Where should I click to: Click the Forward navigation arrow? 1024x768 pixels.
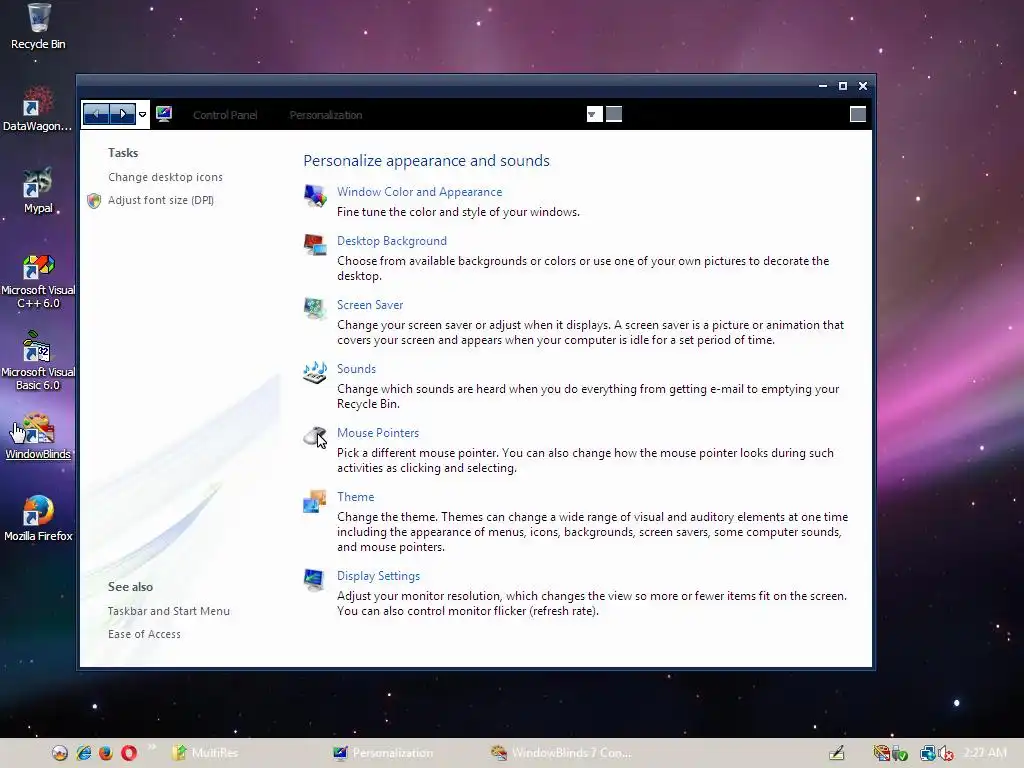pyautogui.click(x=122, y=114)
